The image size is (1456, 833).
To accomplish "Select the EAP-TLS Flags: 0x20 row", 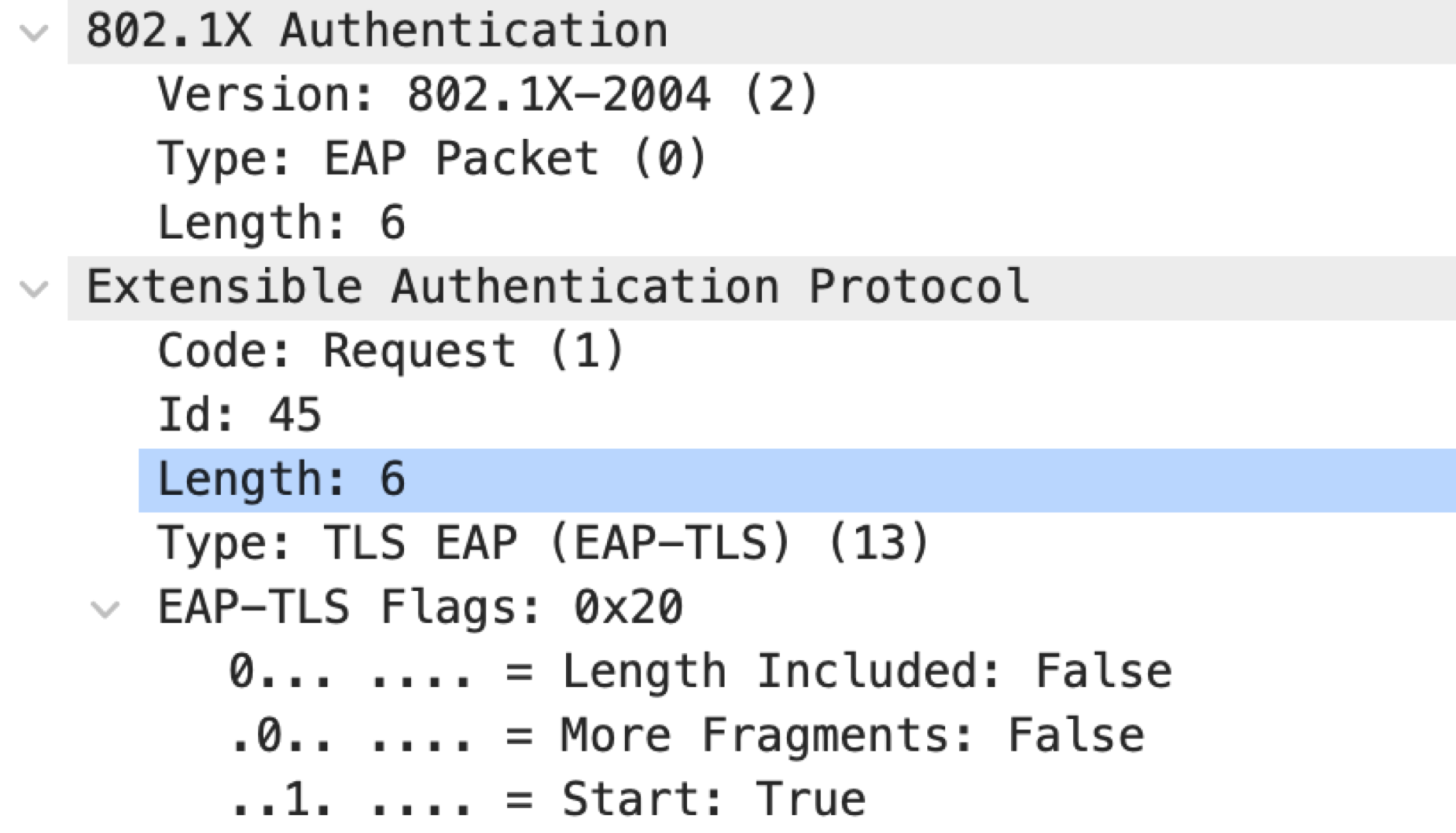I will point(417,605).
